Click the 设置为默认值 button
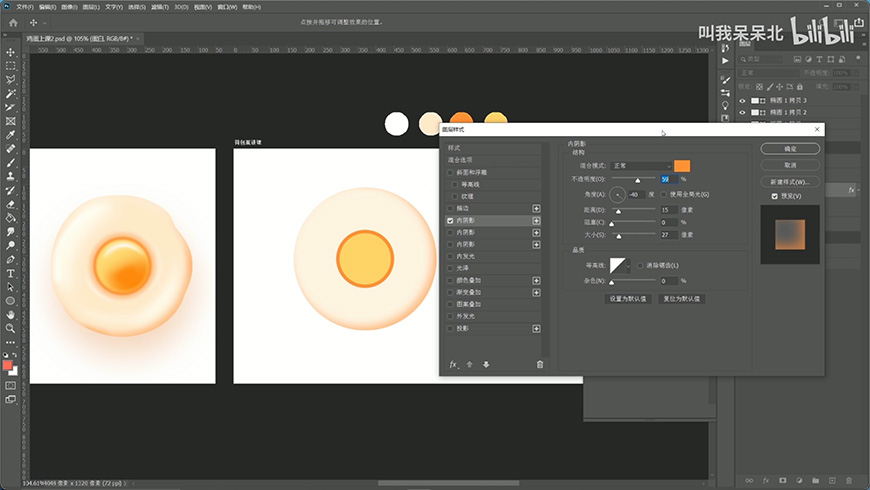Screen dimensions: 870x490 629,298
